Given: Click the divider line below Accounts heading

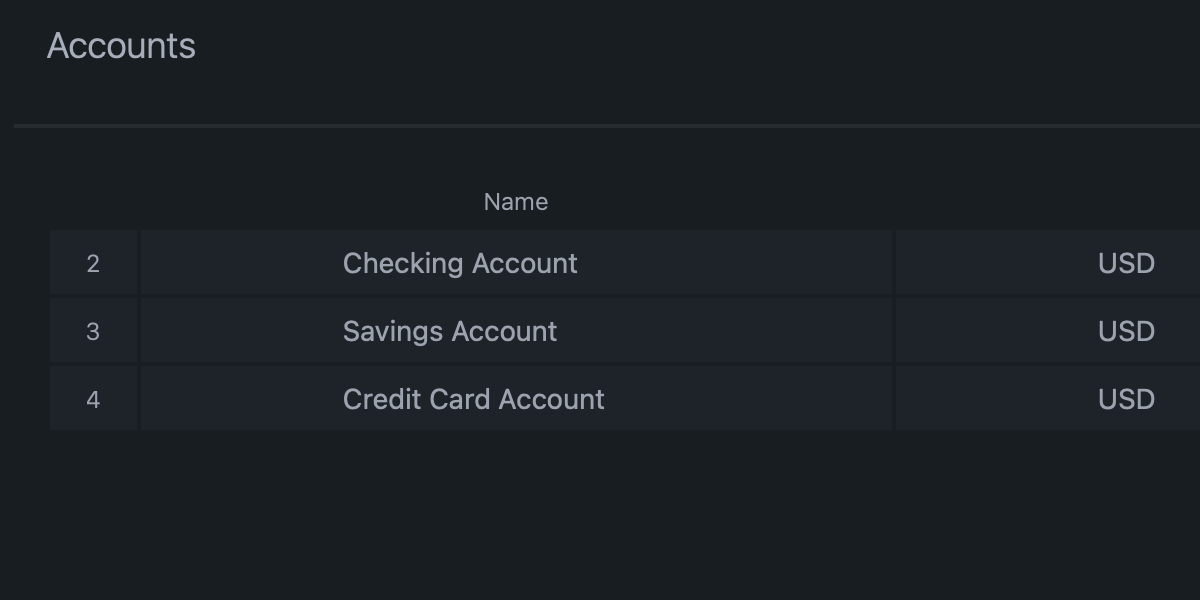Looking at the screenshot, I should tap(607, 126).
